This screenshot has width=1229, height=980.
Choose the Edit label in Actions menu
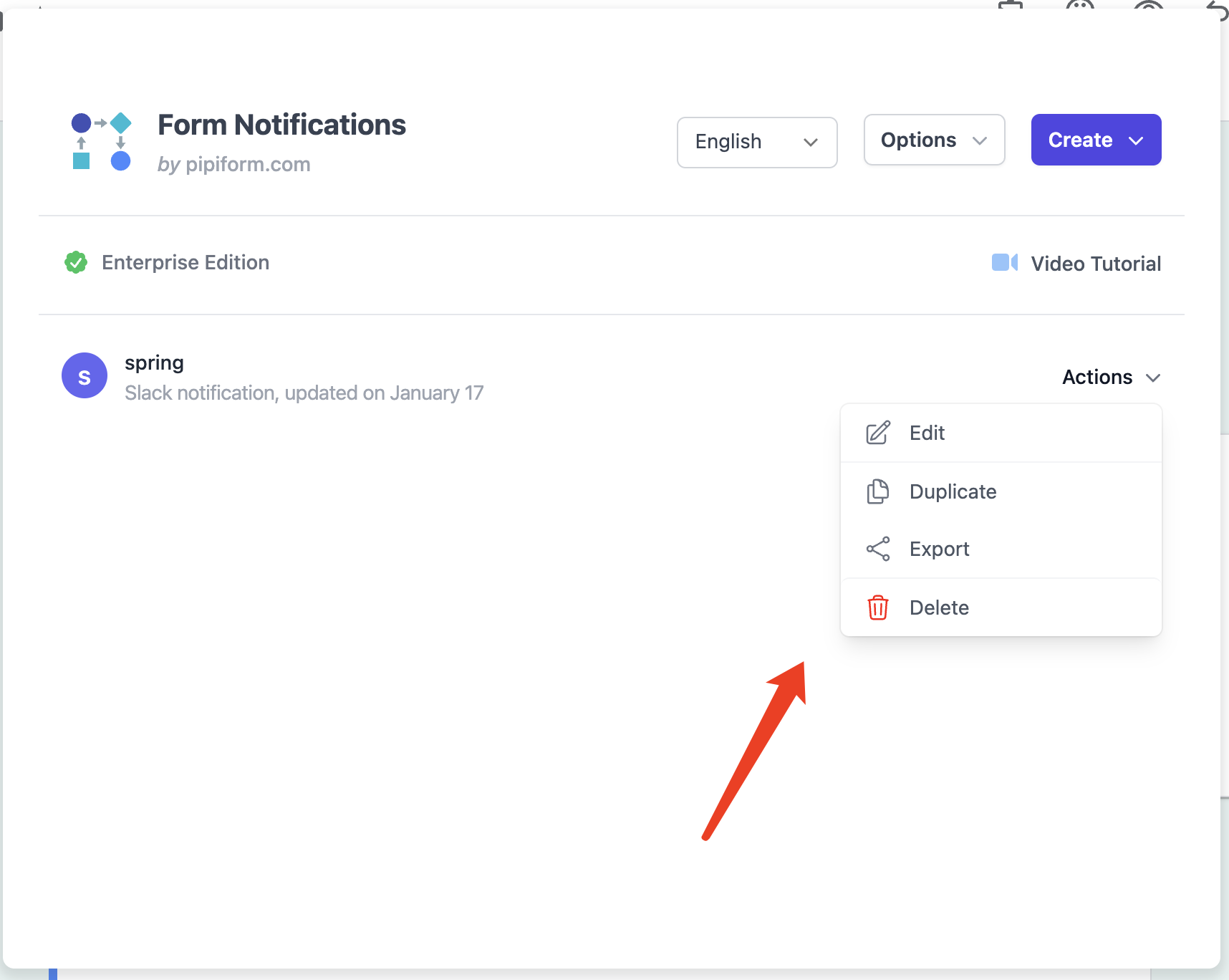point(927,433)
